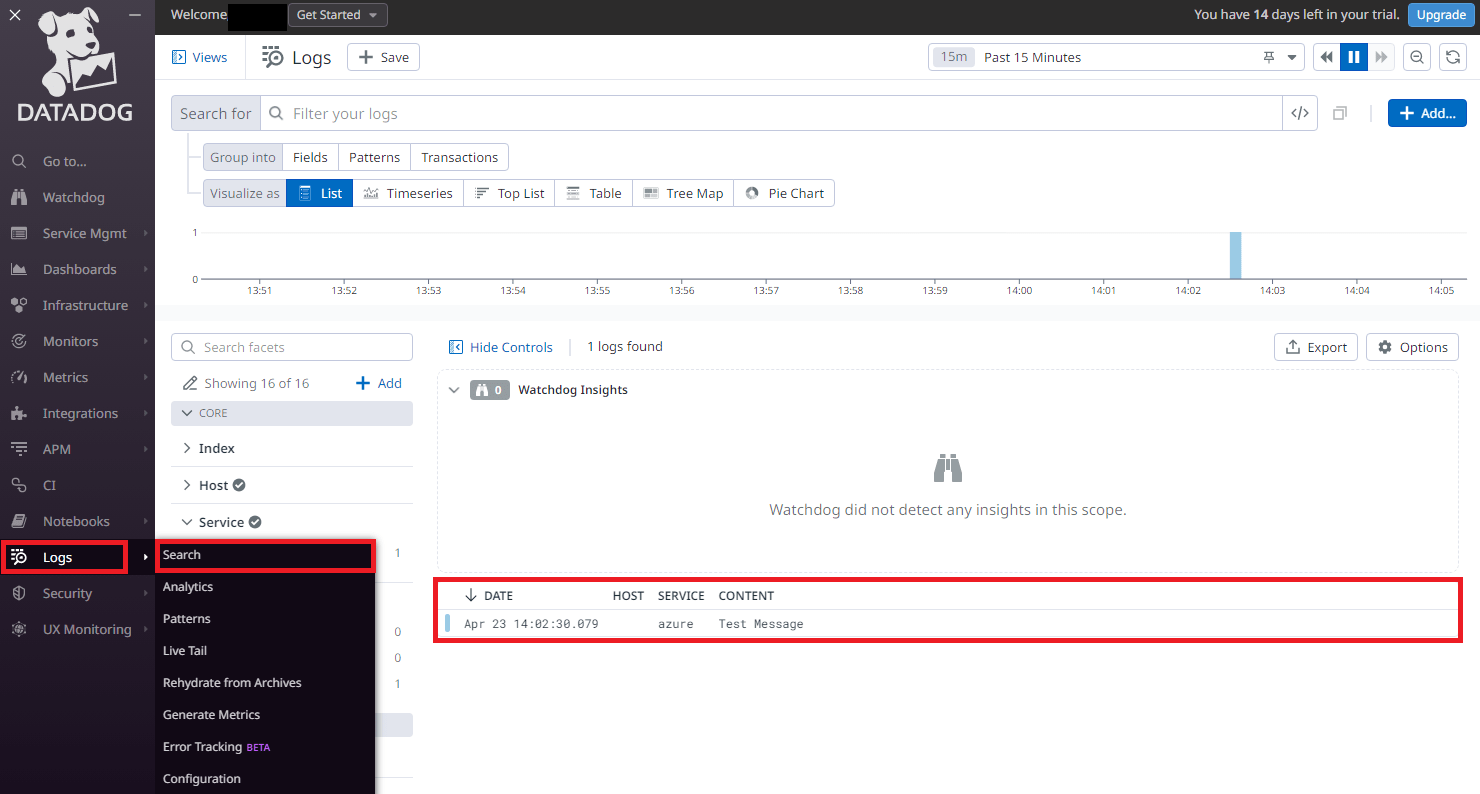Screen dimensions: 1480x794
Task: Select Live Tail in Logs submenu
Action: [185, 651]
